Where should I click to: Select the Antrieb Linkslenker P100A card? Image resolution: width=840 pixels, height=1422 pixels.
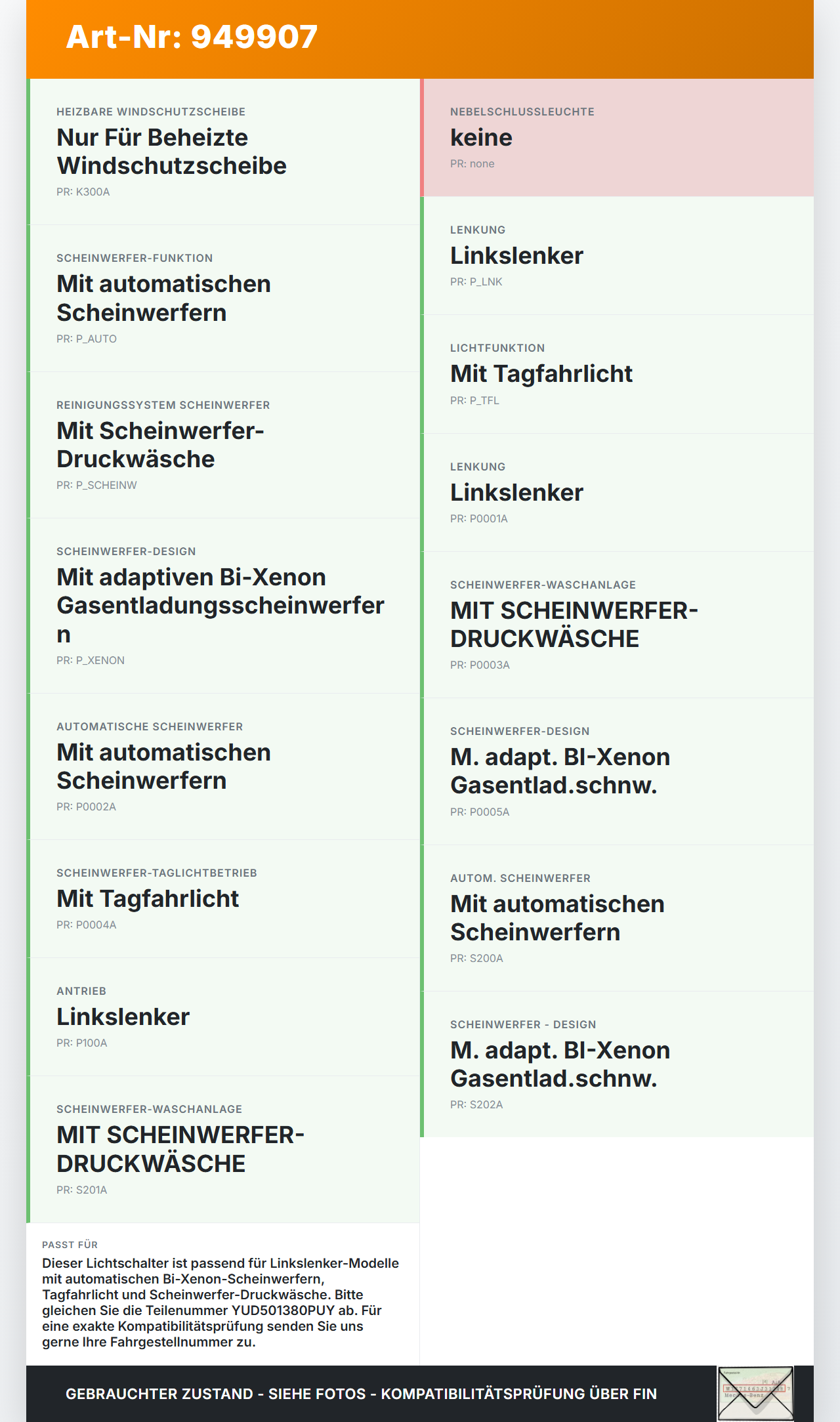pos(223,1017)
